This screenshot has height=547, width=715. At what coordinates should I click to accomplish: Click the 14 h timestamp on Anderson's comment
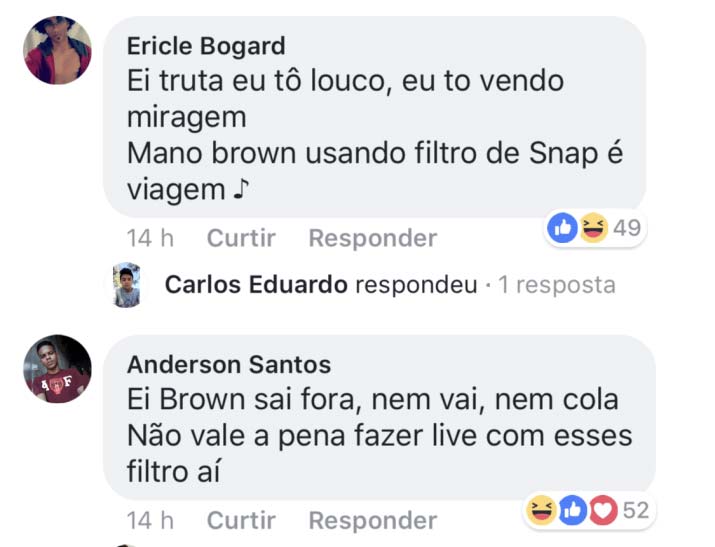[x=150, y=520]
